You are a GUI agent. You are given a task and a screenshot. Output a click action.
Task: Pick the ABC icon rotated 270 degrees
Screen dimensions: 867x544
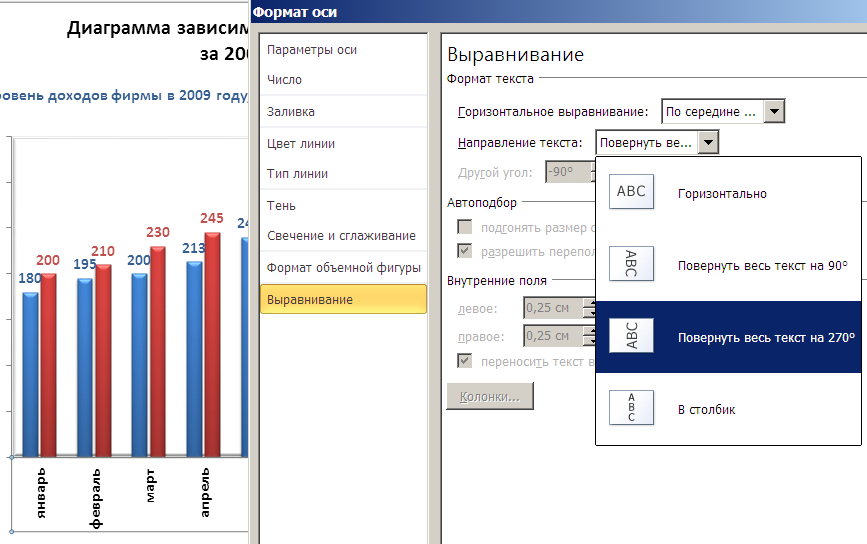pyautogui.click(x=631, y=336)
